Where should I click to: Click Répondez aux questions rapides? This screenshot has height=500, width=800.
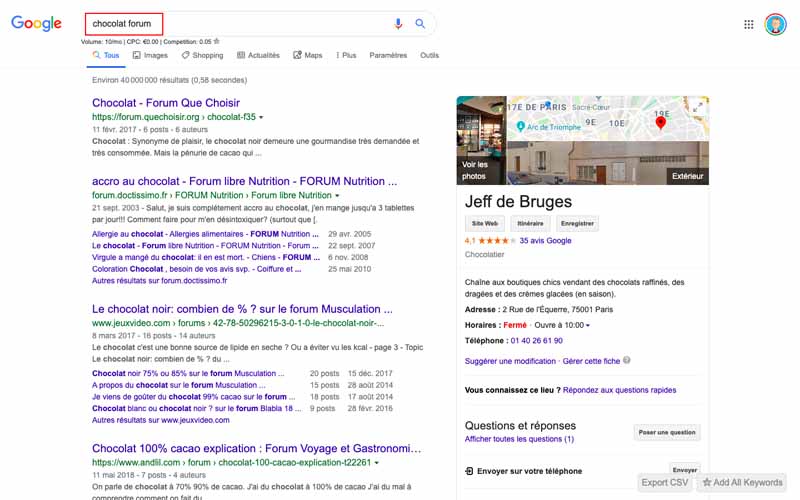(x=619, y=390)
